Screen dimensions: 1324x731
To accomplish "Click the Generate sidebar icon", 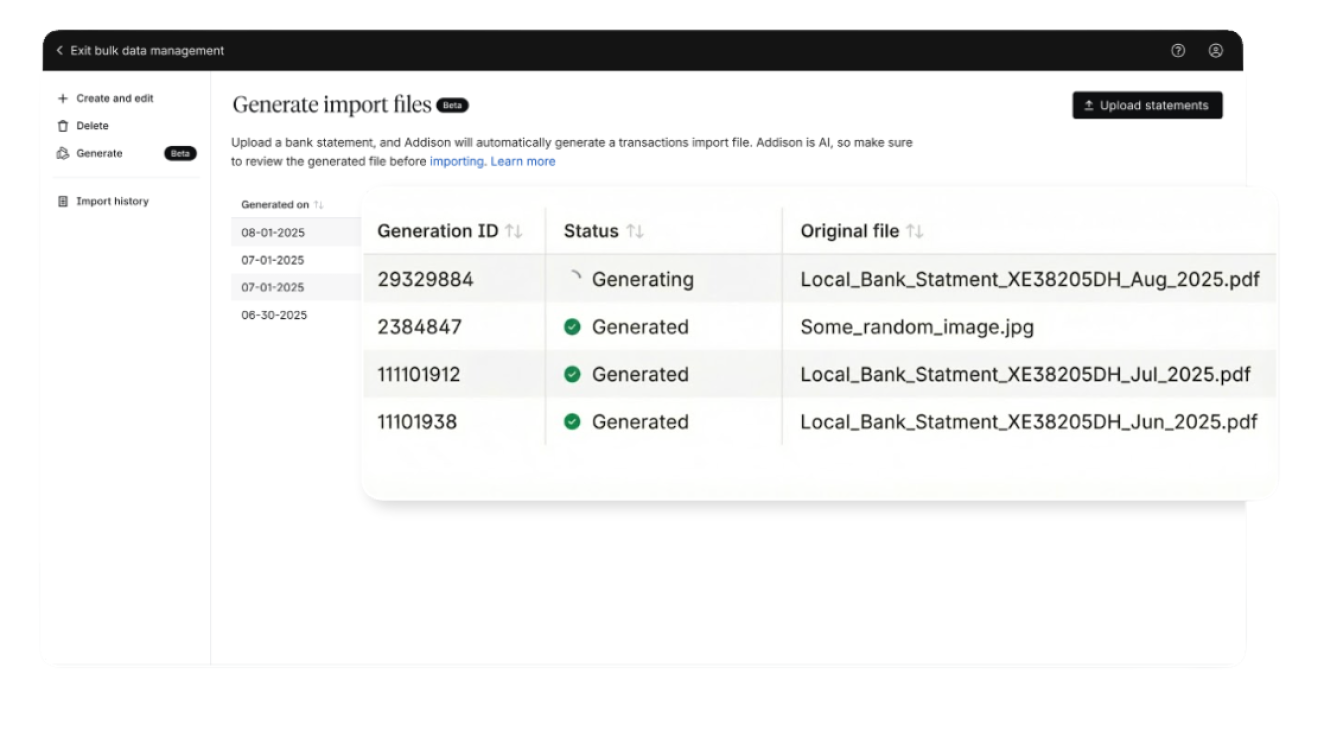I will click(x=62, y=154).
